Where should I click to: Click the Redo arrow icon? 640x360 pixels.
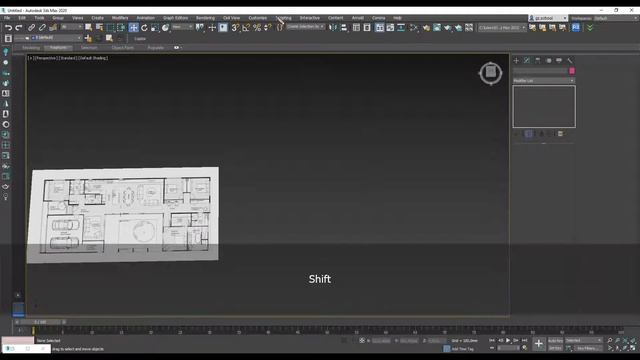tap(18, 28)
